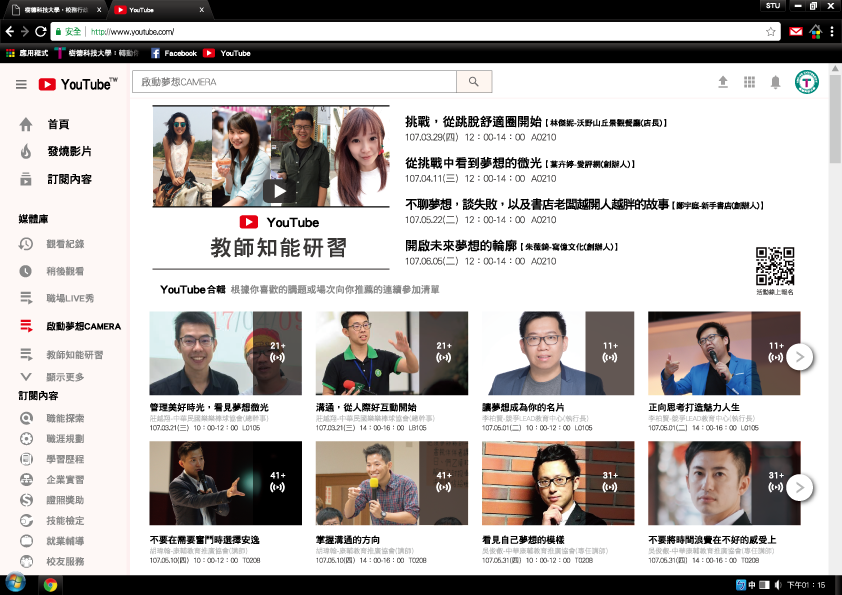Open Windows Start button

14,584
